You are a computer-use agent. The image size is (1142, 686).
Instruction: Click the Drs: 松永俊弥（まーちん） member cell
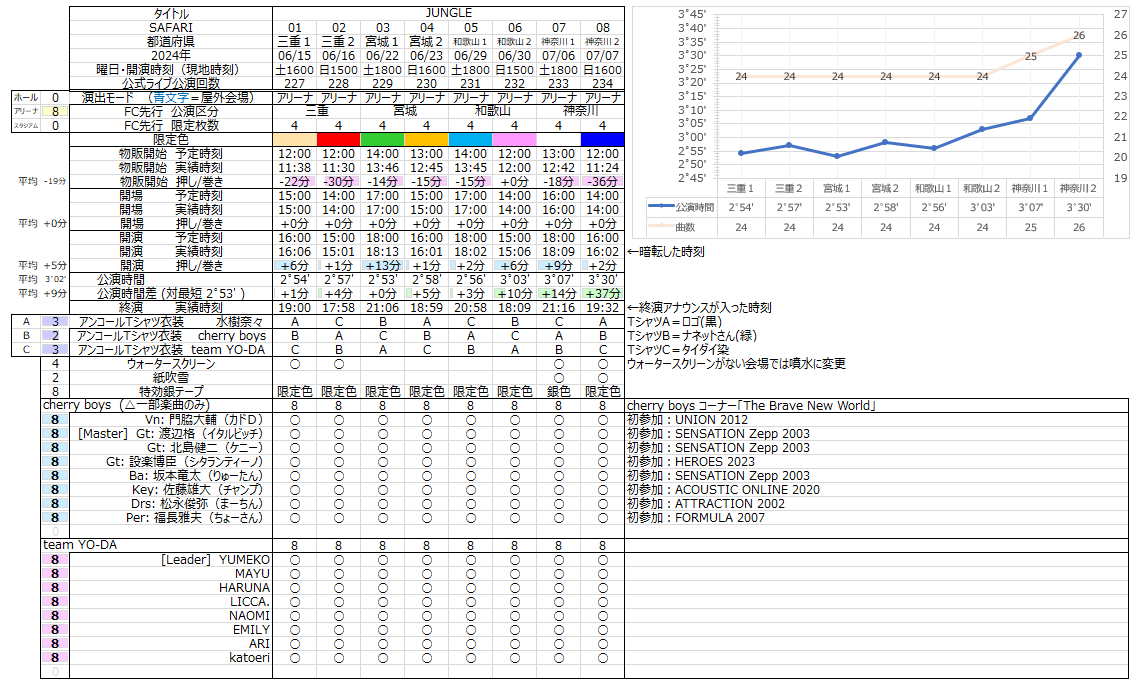tap(171, 503)
